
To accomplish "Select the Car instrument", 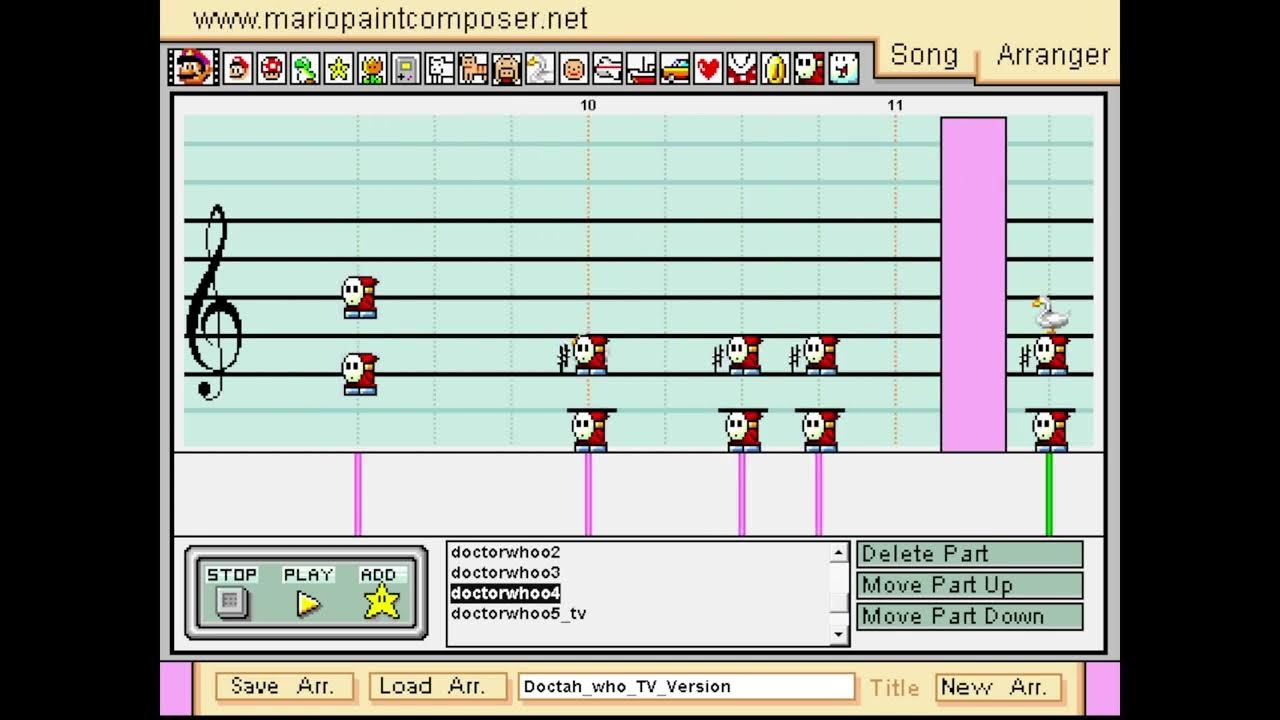I will click(x=675, y=69).
